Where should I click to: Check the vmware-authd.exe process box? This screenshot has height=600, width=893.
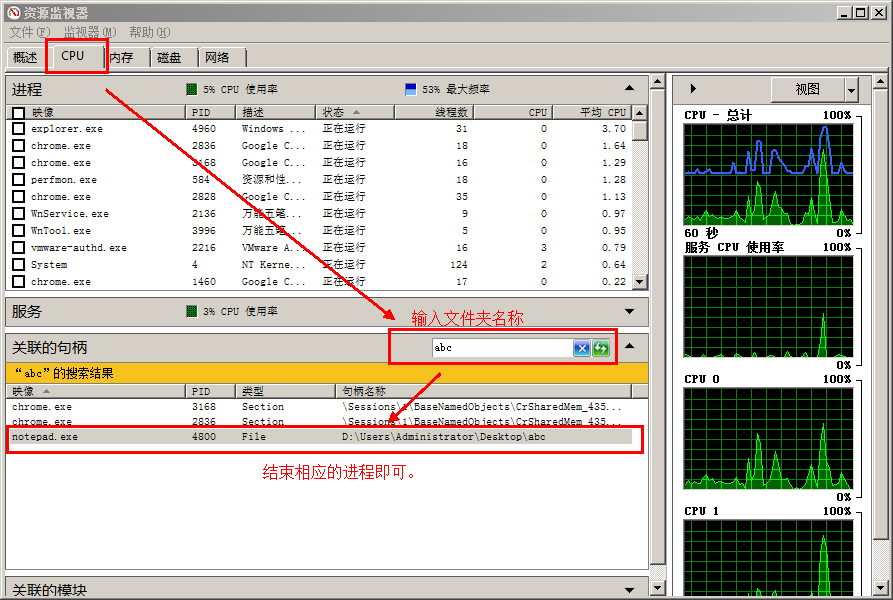click(x=18, y=248)
